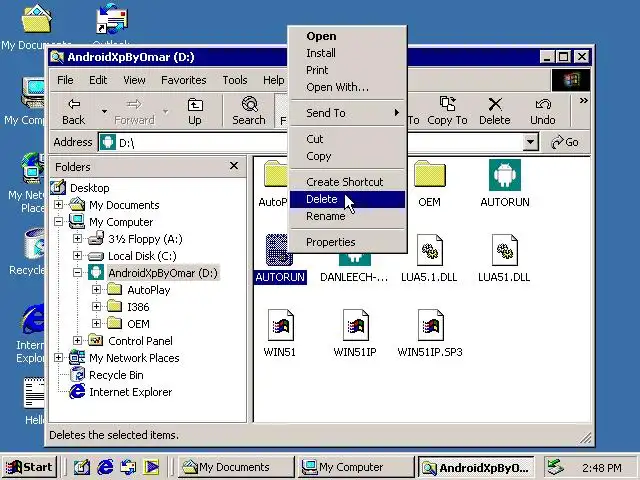Viewport: 640px width, 480px height.
Task: Open the Tools menu
Action: point(235,80)
